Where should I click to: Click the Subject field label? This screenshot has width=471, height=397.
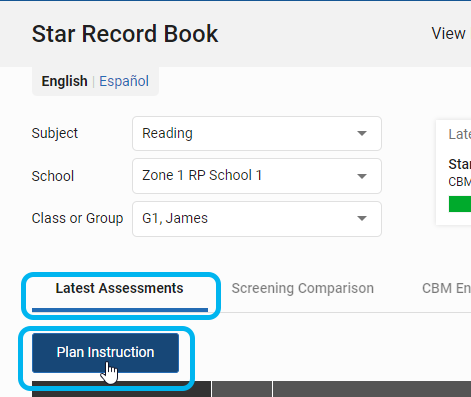pos(55,133)
